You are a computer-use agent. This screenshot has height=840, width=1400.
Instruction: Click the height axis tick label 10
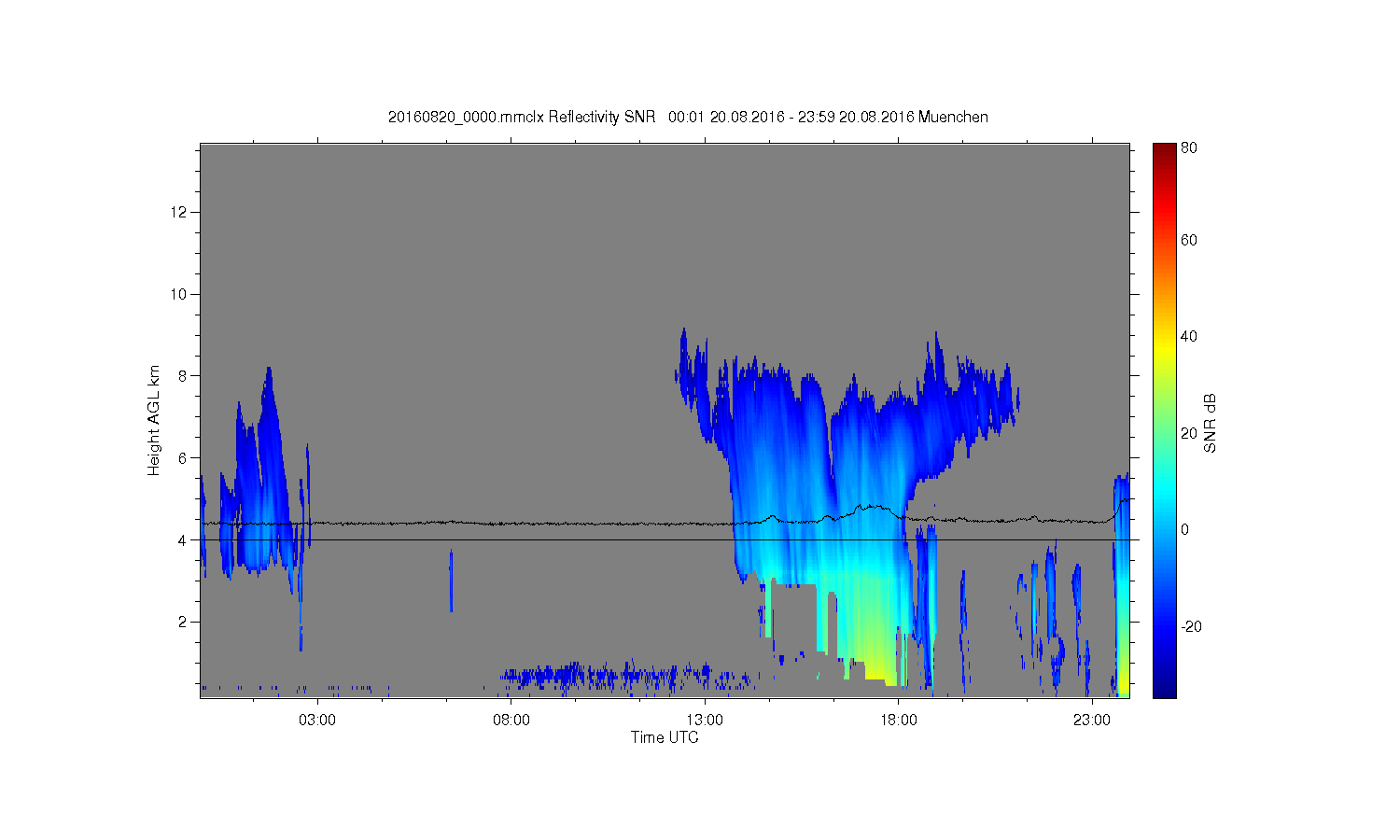point(181,294)
